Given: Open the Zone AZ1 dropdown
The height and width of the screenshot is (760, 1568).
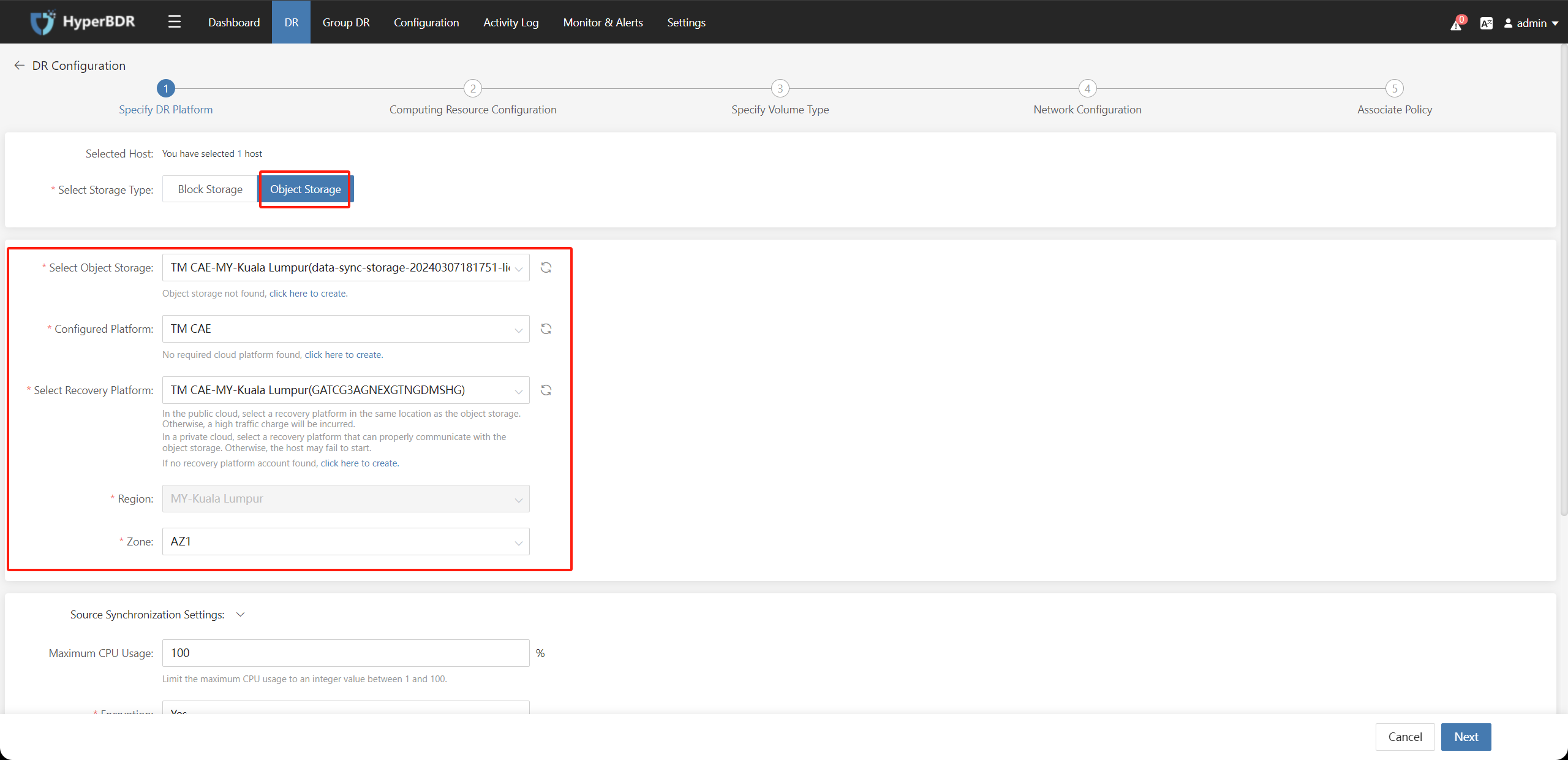Looking at the screenshot, I should pyautogui.click(x=345, y=542).
